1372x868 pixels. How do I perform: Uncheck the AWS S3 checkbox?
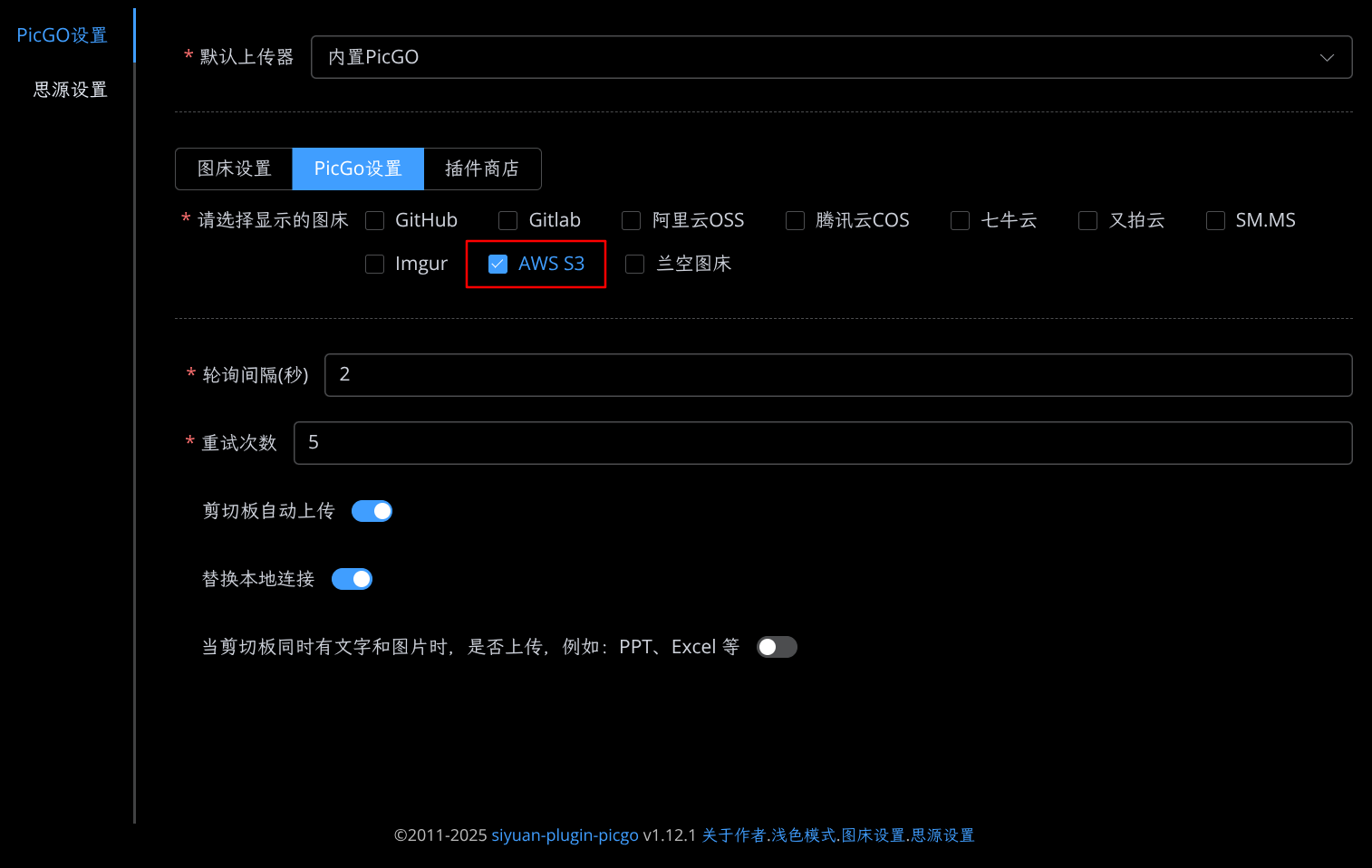pyautogui.click(x=498, y=264)
